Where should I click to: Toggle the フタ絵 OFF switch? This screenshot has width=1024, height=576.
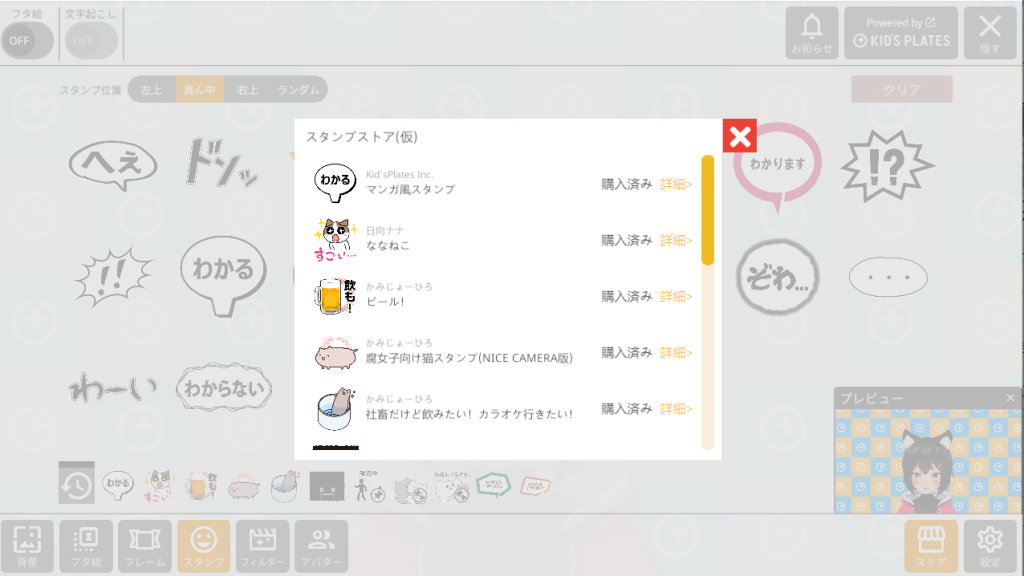coord(27,40)
